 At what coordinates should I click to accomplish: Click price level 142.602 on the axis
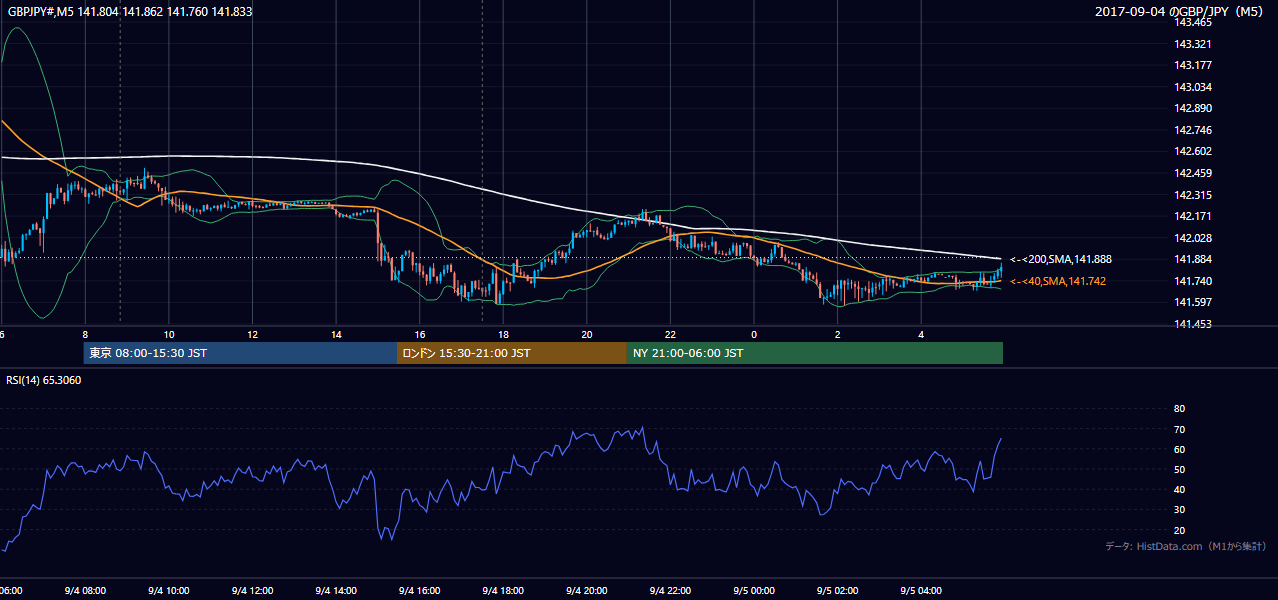pos(1192,151)
